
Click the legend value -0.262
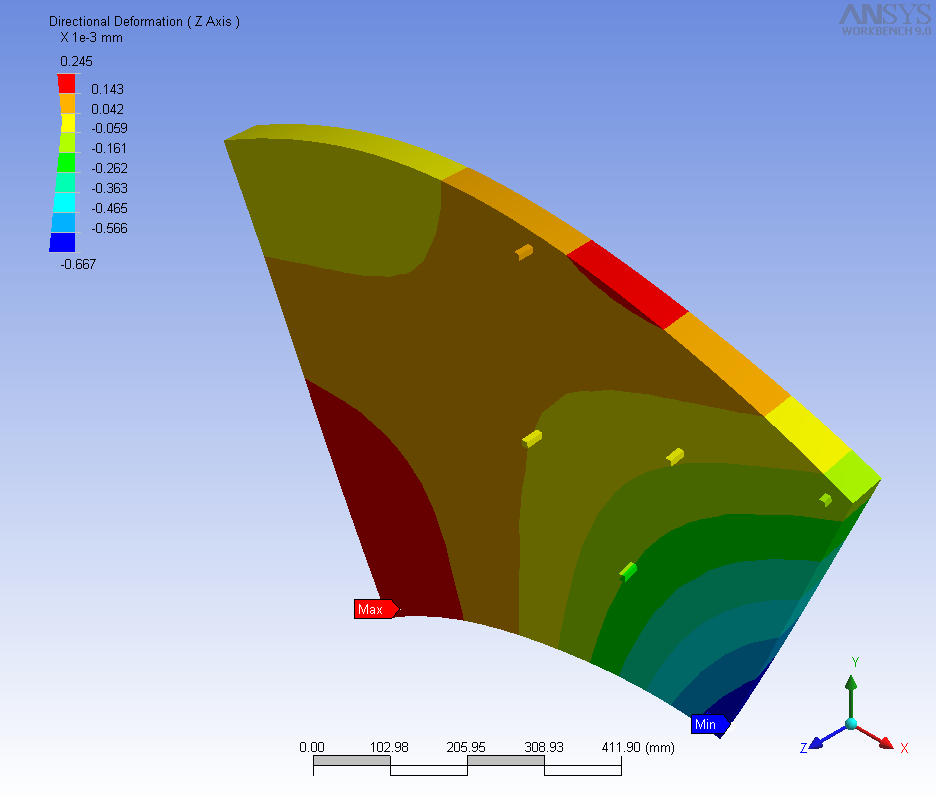(110, 168)
